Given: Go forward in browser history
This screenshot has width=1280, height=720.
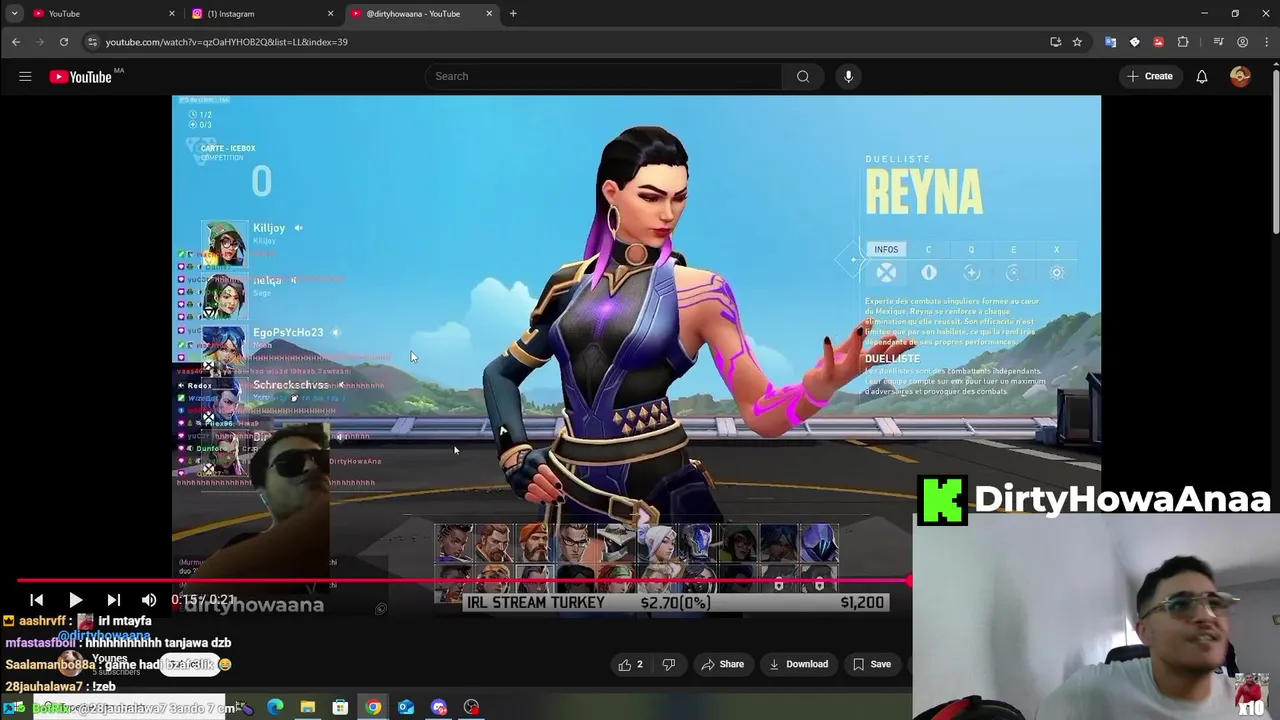Looking at the screenshot, I should [x=40, y=42].
